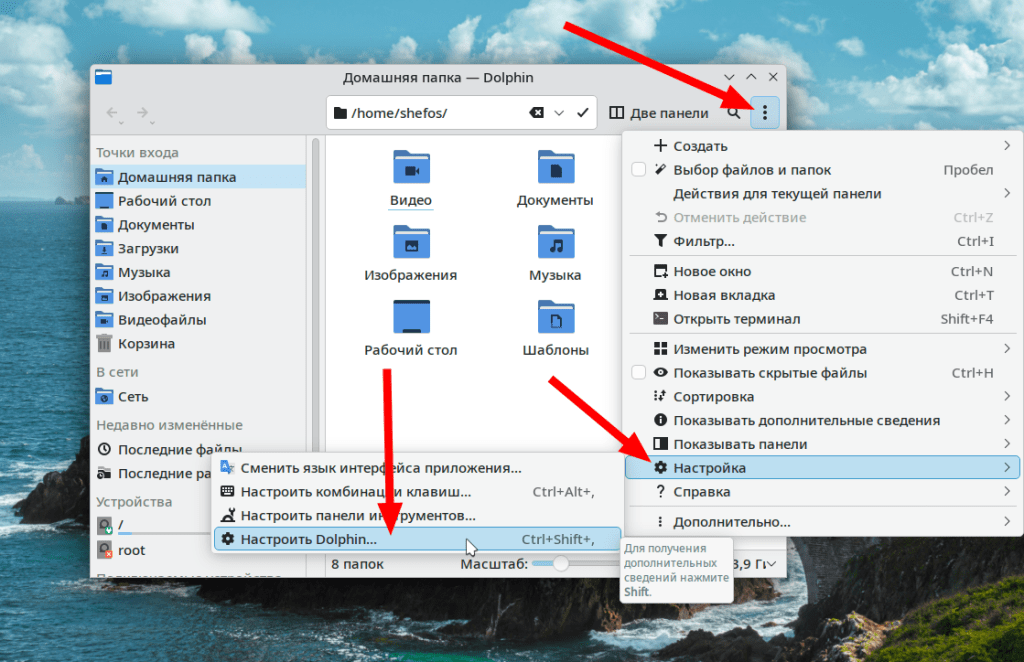Open the Шаблоны folder icon
The image size is (1024, 662).
point(555,320)
